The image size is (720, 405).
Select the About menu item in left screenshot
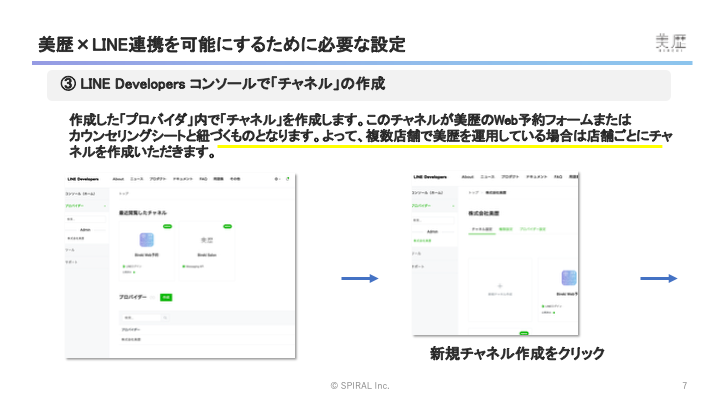(117, 177)
